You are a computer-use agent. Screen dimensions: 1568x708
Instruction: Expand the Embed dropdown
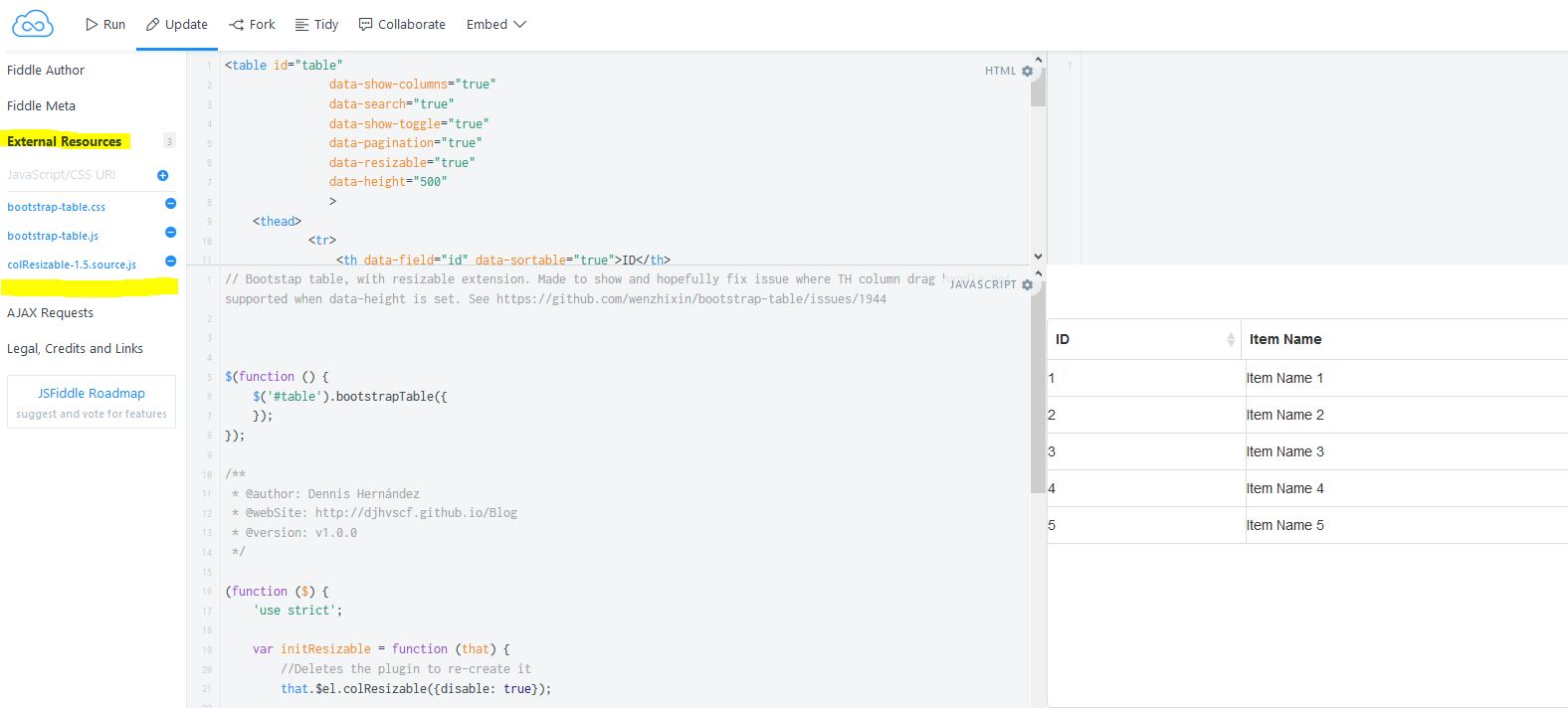click(495, 24)
